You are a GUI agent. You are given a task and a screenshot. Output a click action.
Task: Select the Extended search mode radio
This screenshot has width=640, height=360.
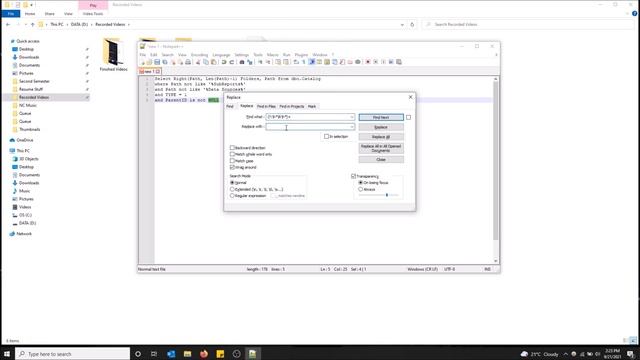click(x=232, y=189)
